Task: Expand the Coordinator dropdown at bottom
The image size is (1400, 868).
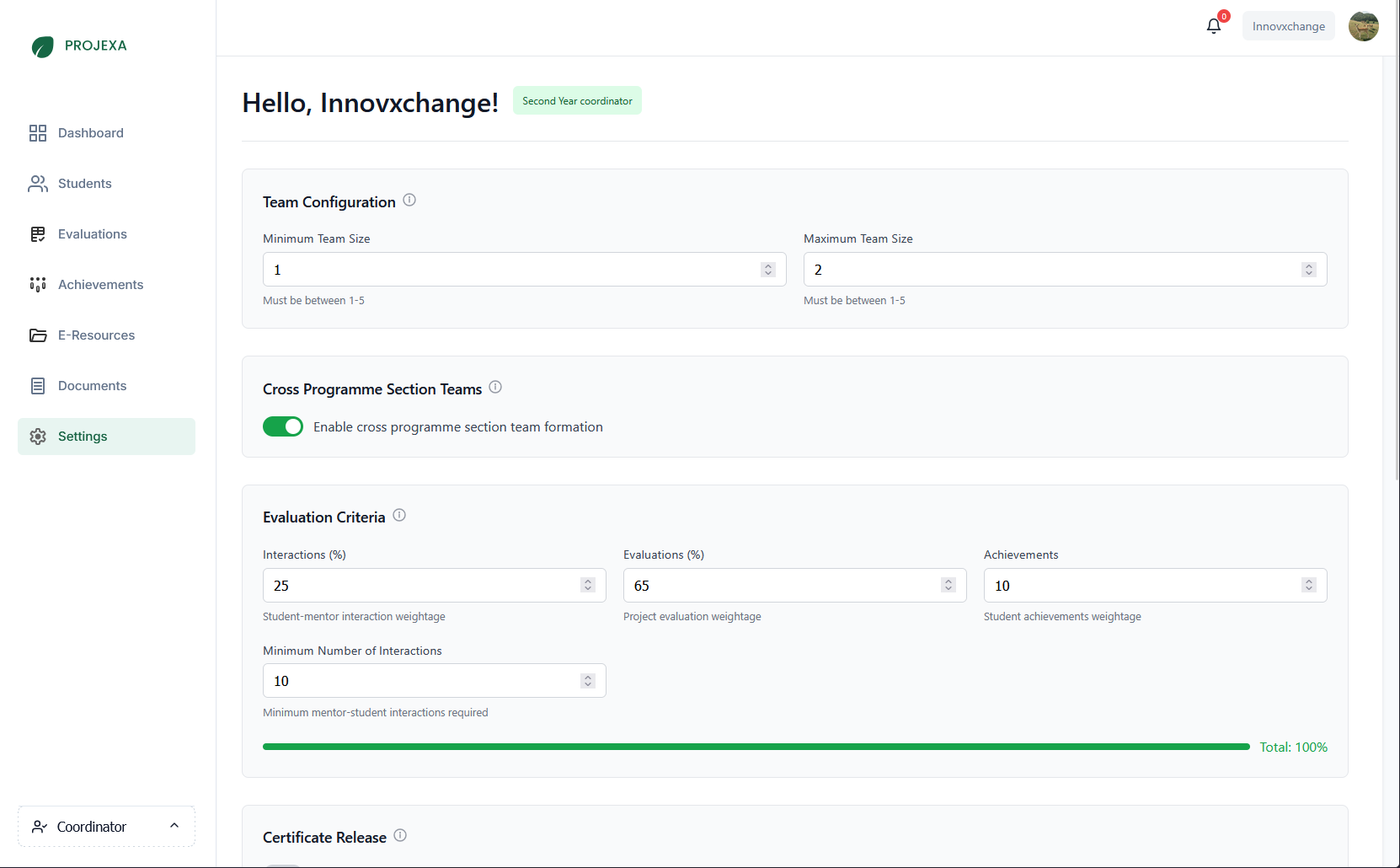Action: pyautogui.click(x=105, y=827)
